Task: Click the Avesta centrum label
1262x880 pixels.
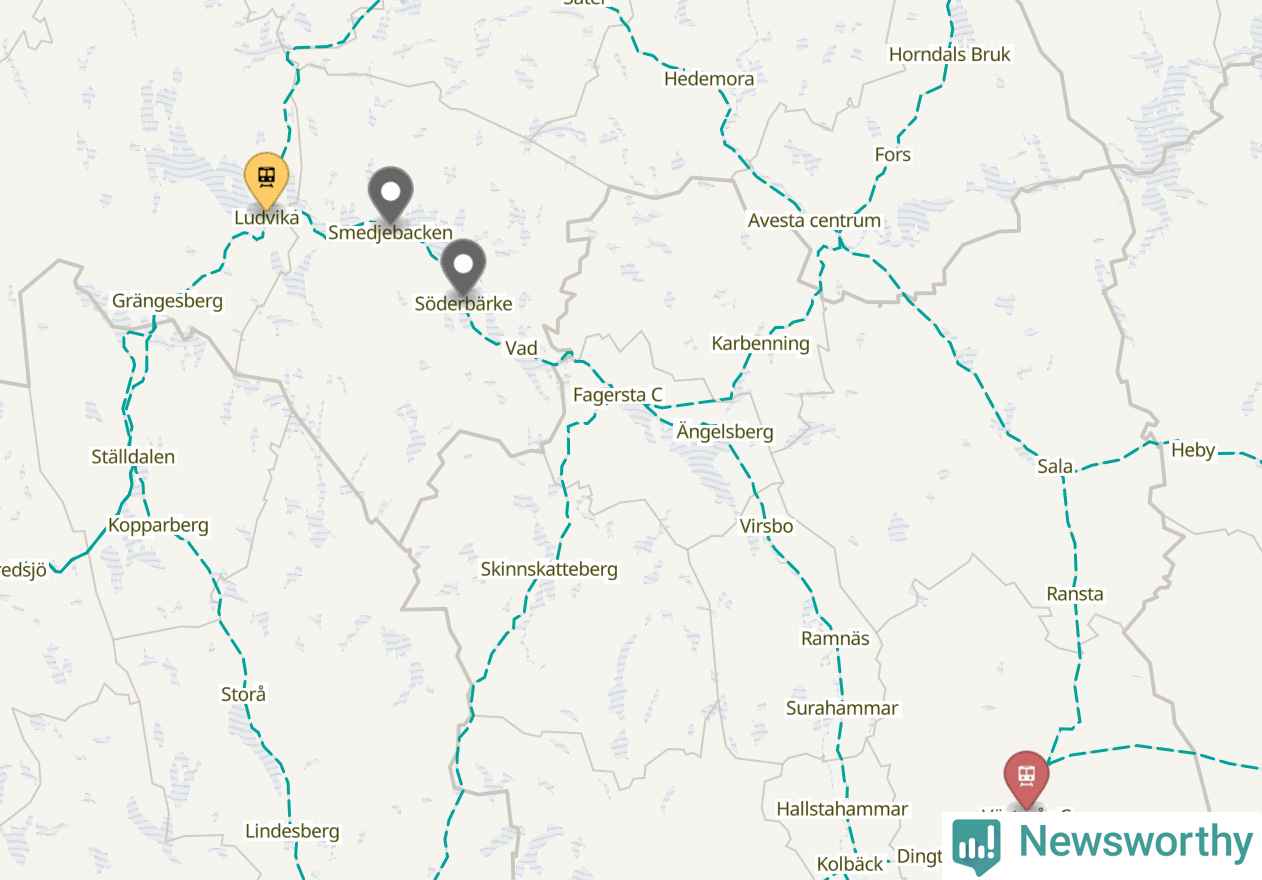Action: tap(814, 220)
